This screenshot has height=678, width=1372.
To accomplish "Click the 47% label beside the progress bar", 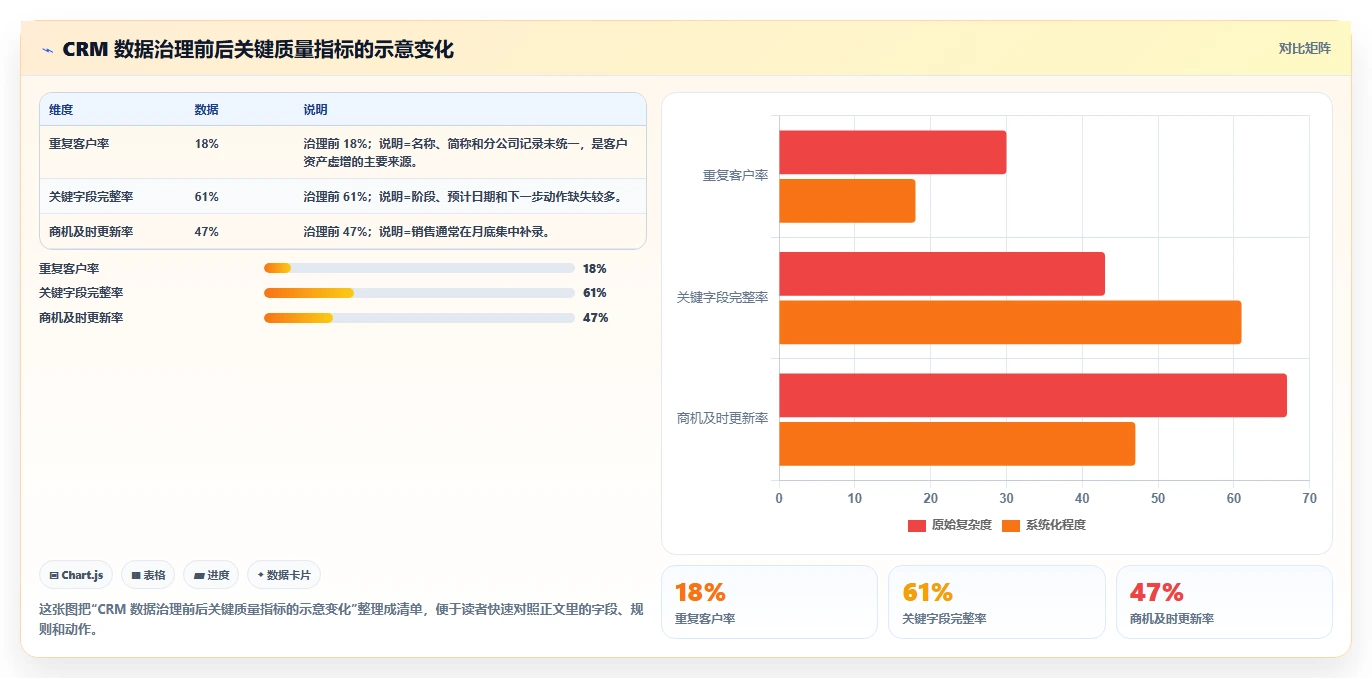I will (595, 318).
